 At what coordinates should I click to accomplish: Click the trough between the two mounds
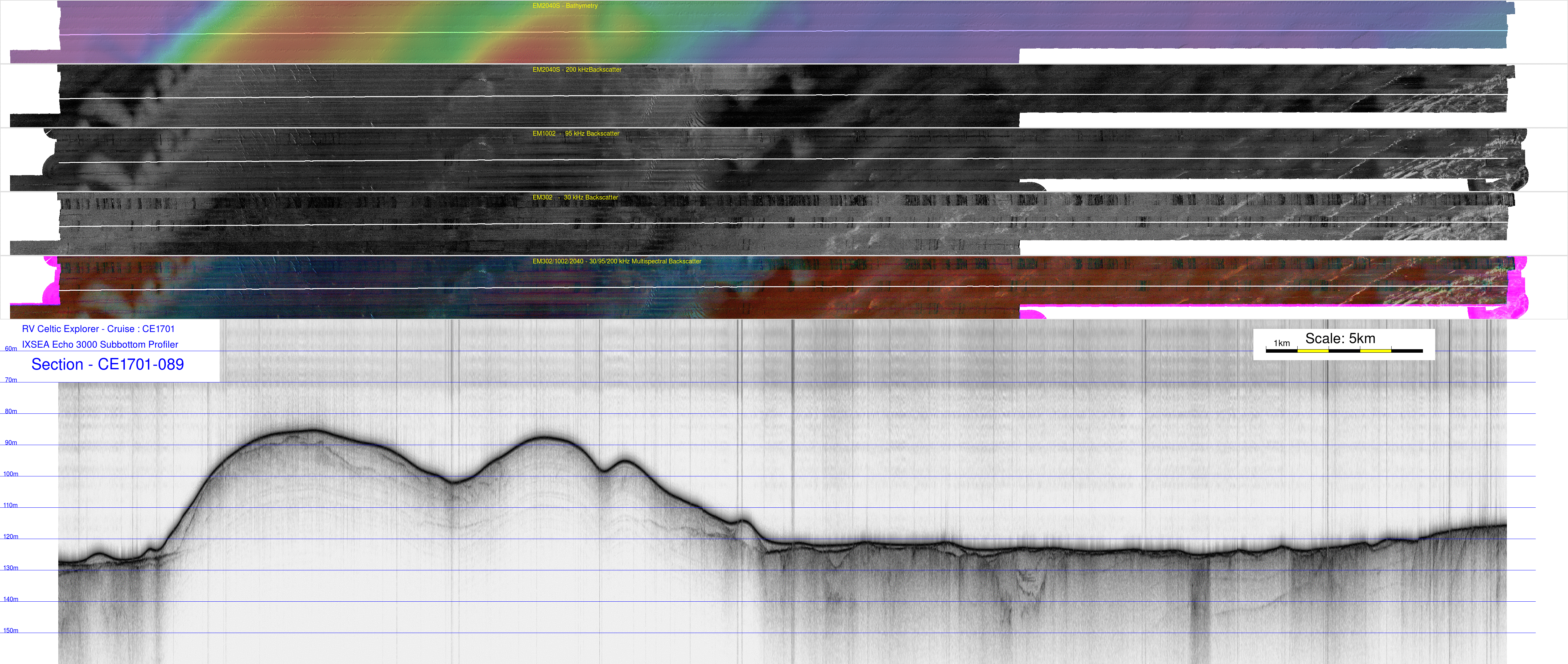coord(453,482)
